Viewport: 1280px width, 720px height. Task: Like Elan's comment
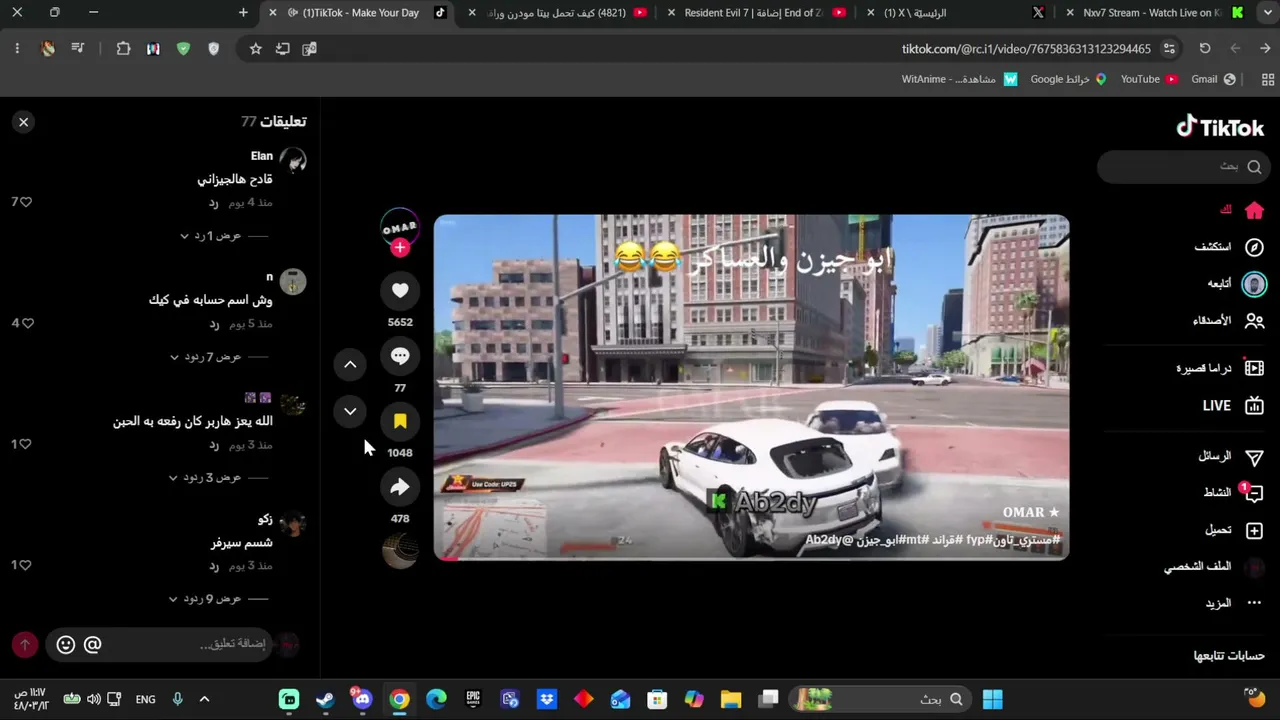25,202
